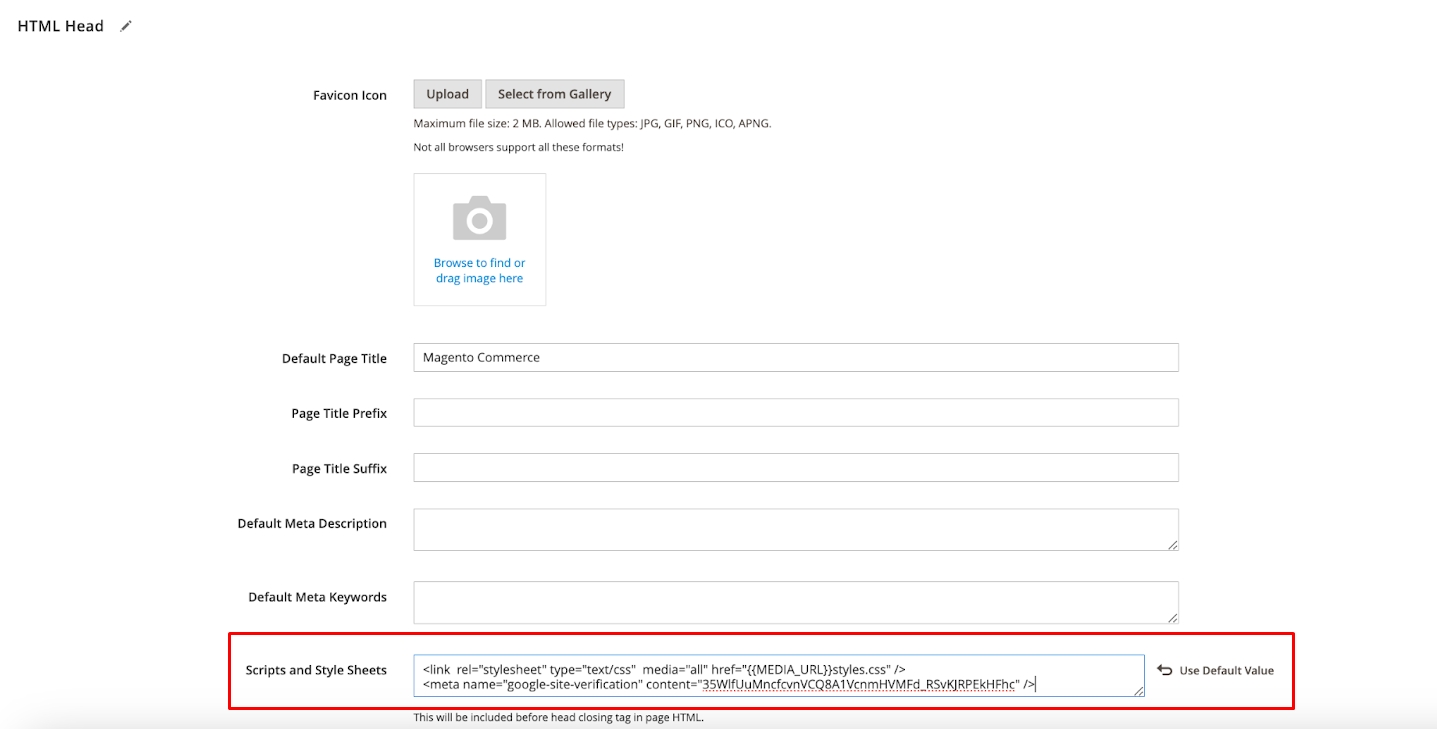The width and height of the screenshot is (1437, 729).
Task: Open Select from Gallery for favicon
Action: click(x=555, y=94)
